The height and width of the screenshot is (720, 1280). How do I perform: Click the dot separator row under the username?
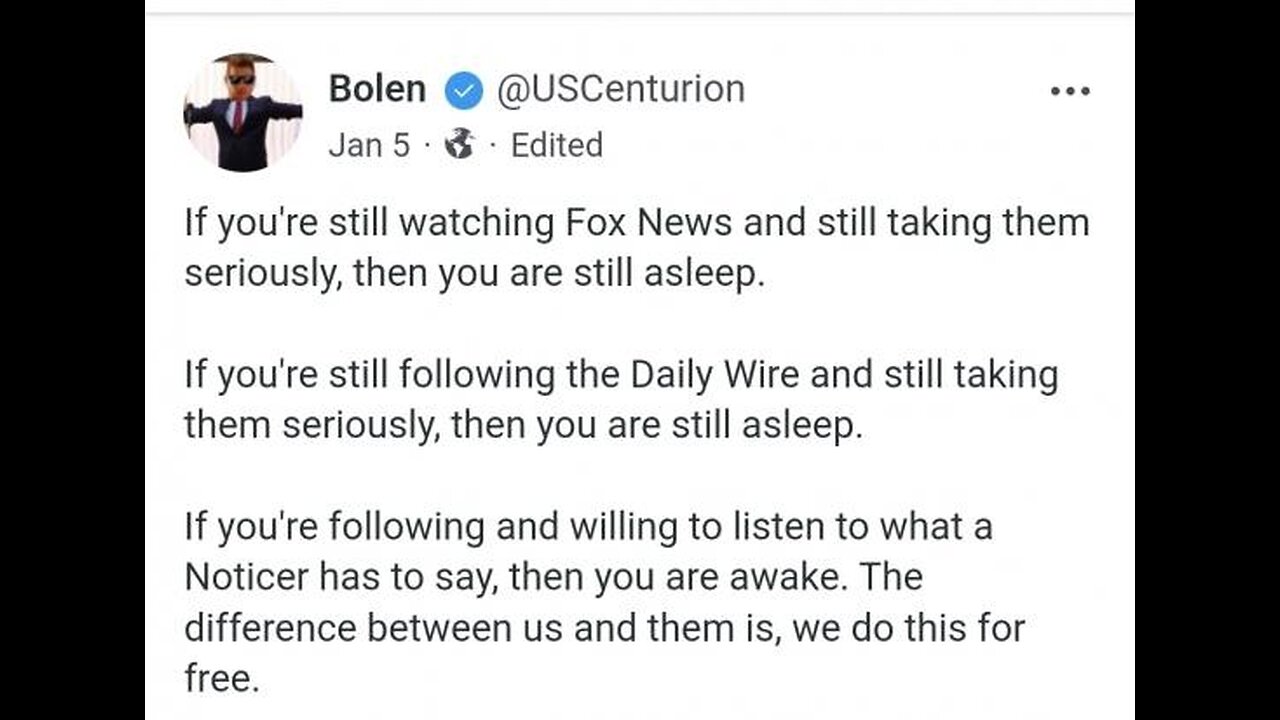(x=470, y=145)
